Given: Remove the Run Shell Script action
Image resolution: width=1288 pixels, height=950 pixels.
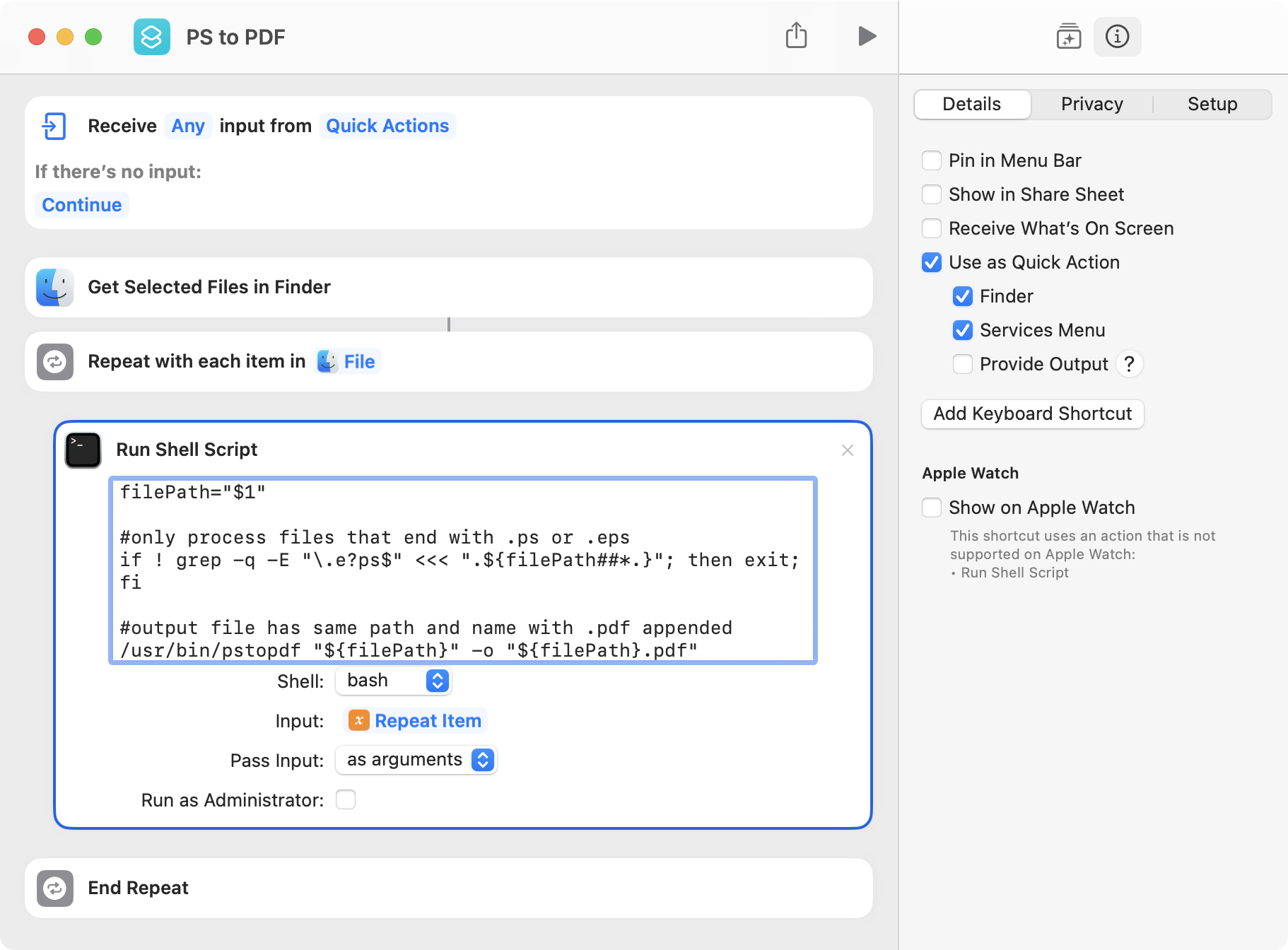Looking at the screenshot, I should [x=848, y=450].
